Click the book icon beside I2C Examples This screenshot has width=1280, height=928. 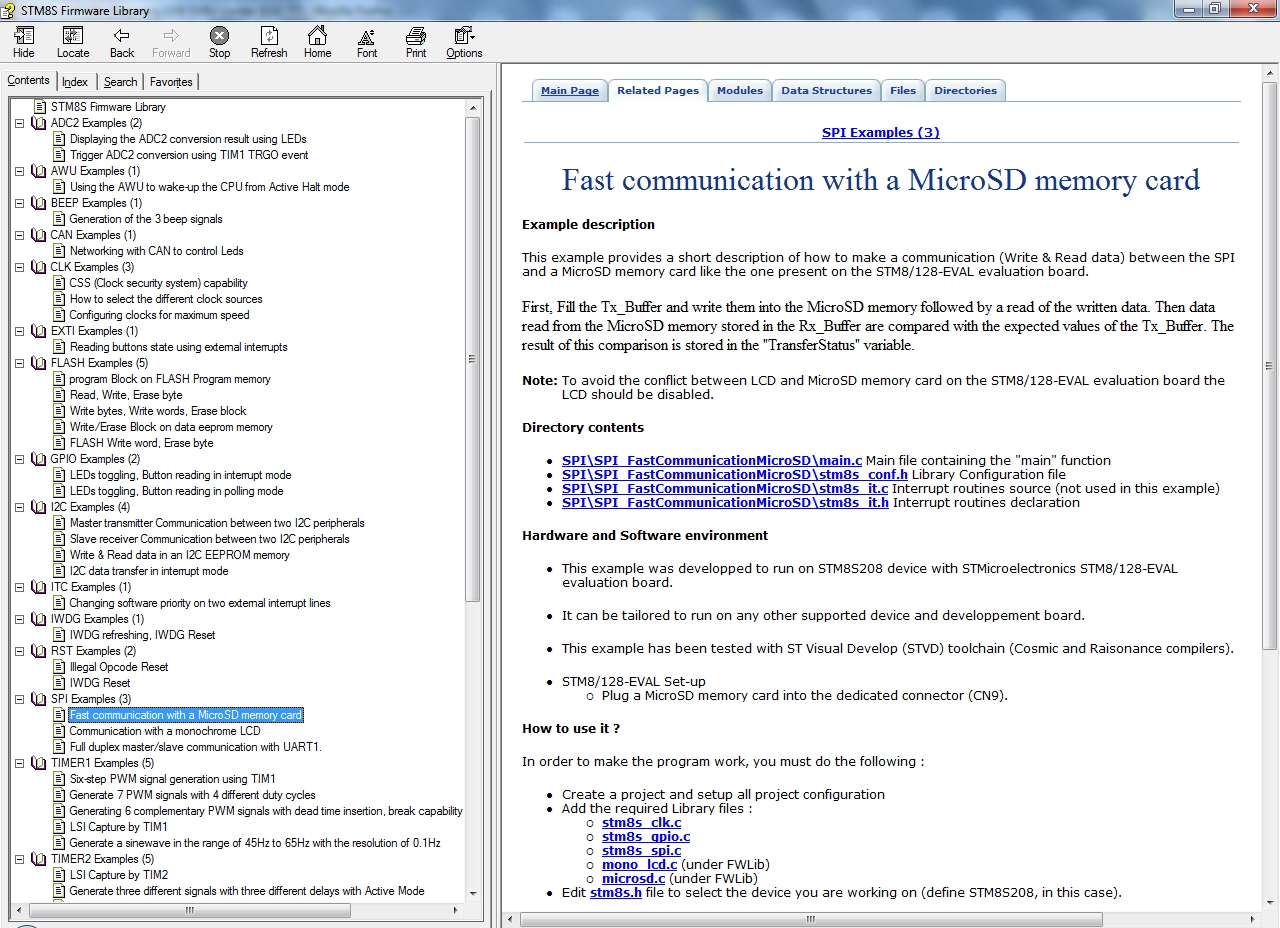[x=39, y=507]
